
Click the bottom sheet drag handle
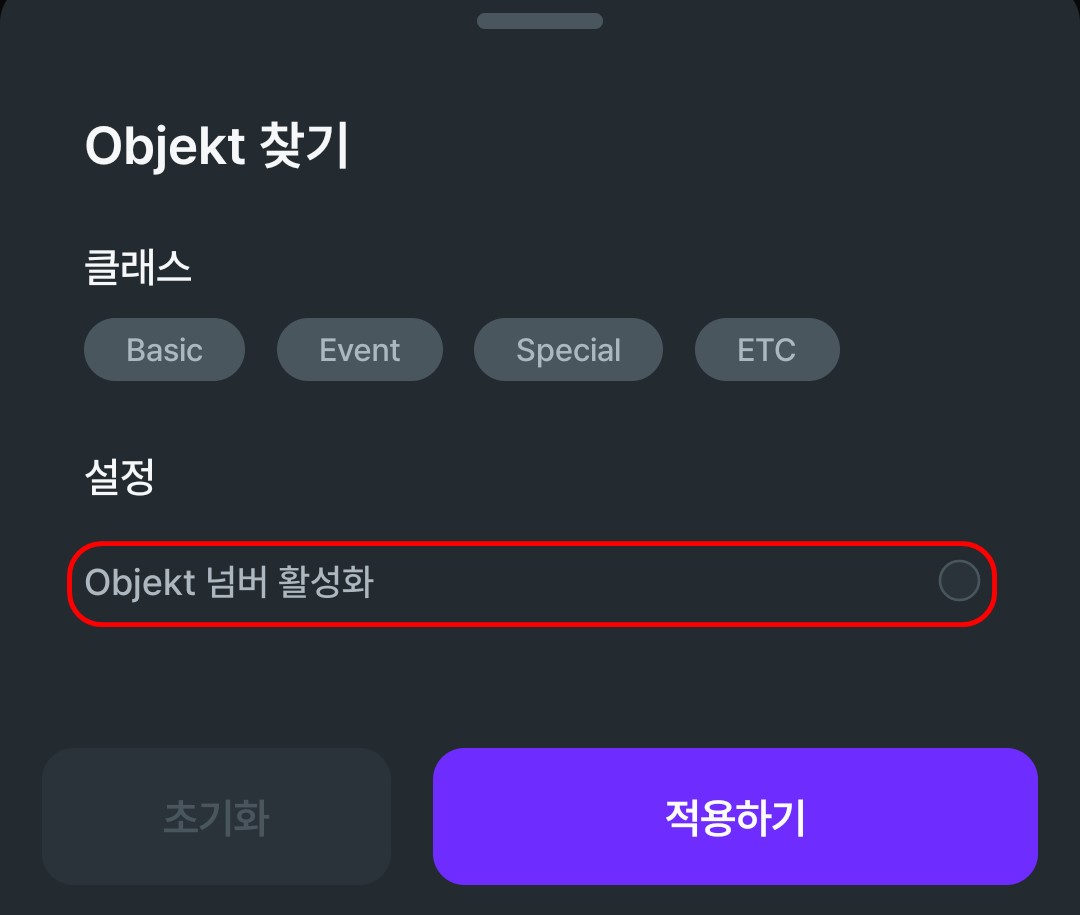point(540,21)
